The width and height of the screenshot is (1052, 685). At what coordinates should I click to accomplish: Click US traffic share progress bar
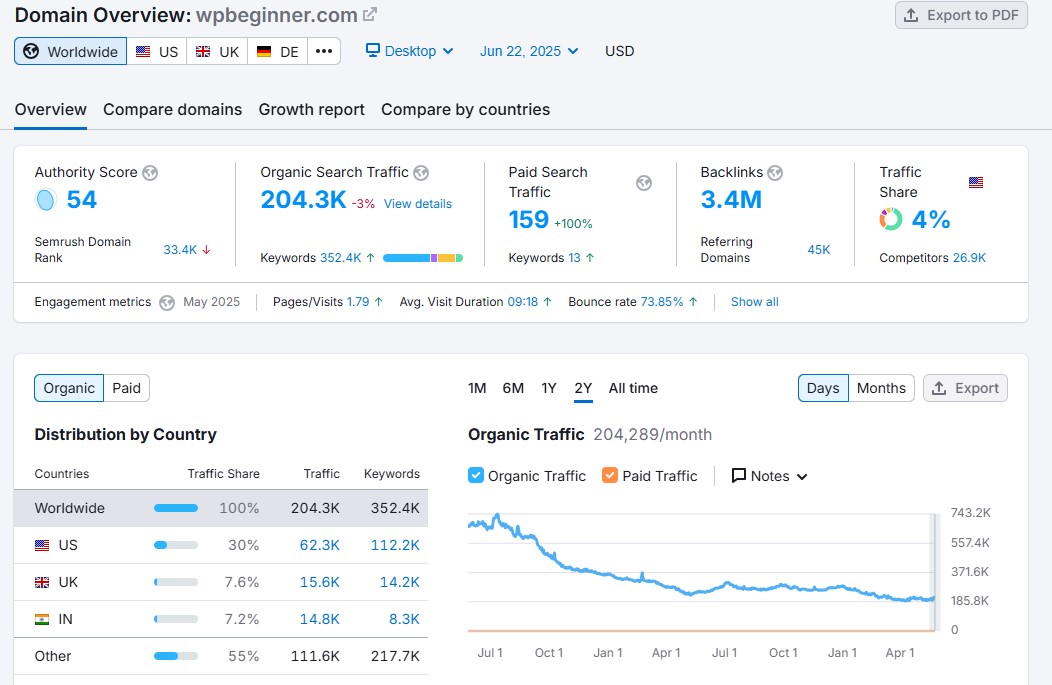click(176, 545)
